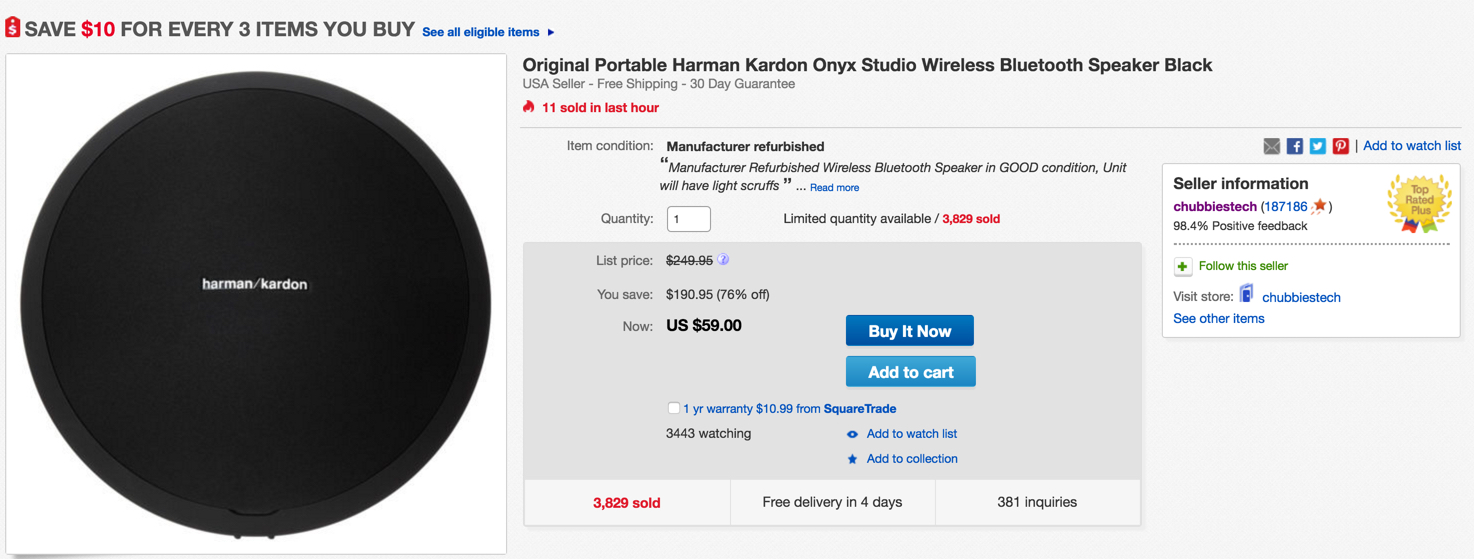Open See other items link
This screenshot has width=1474, height=559.
click(x=1218, y=319)
